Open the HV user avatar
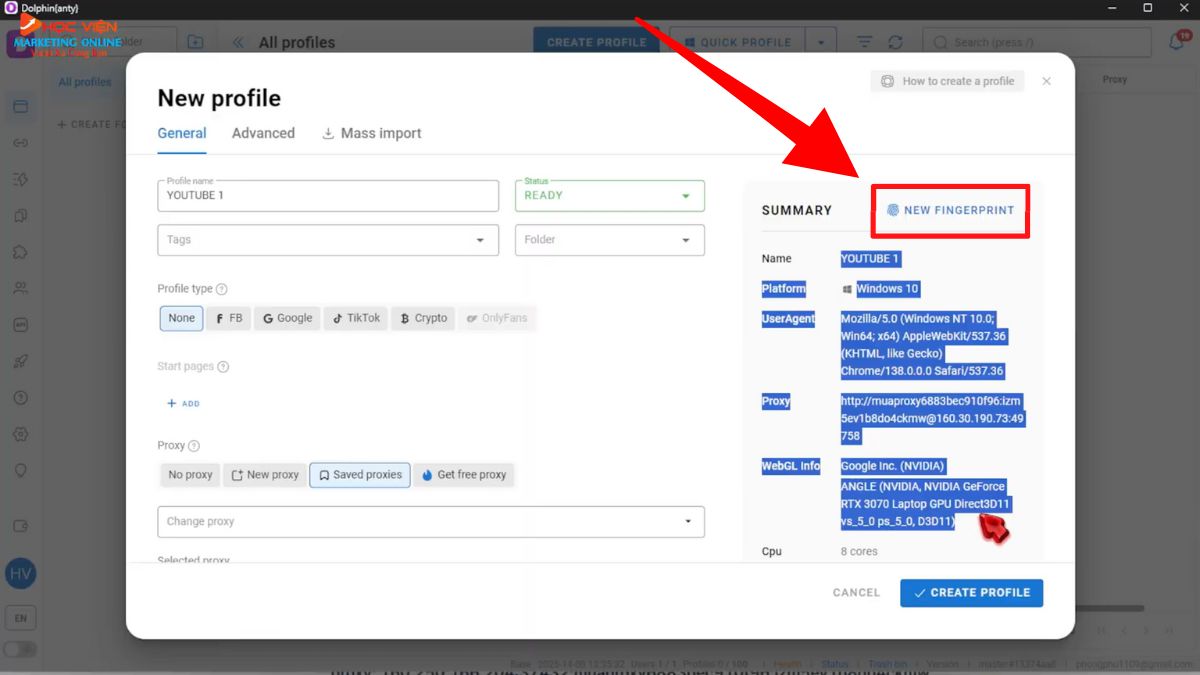Viewport: 1200px width, 675px height. click(20, 574)
